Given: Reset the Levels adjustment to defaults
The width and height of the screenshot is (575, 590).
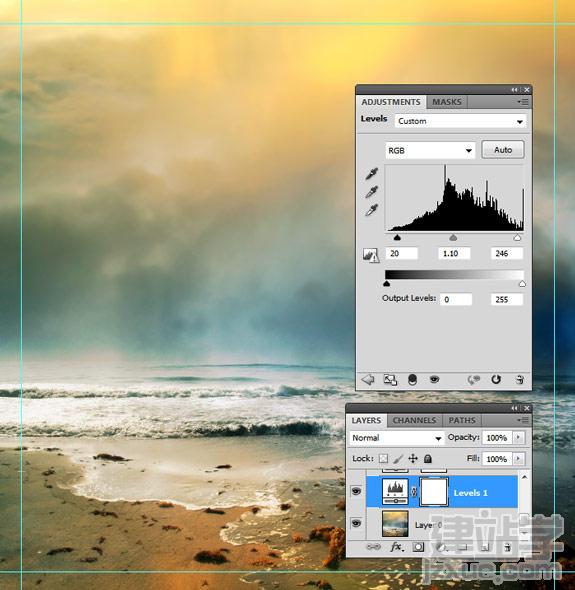Looking at the screenshot, I should coord(496,379).
